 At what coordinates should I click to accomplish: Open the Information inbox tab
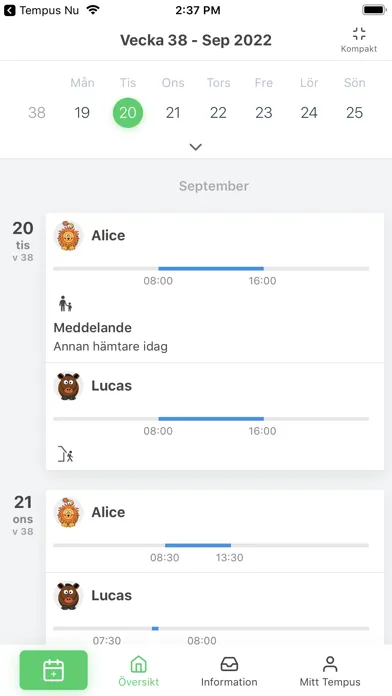[229, 671]
